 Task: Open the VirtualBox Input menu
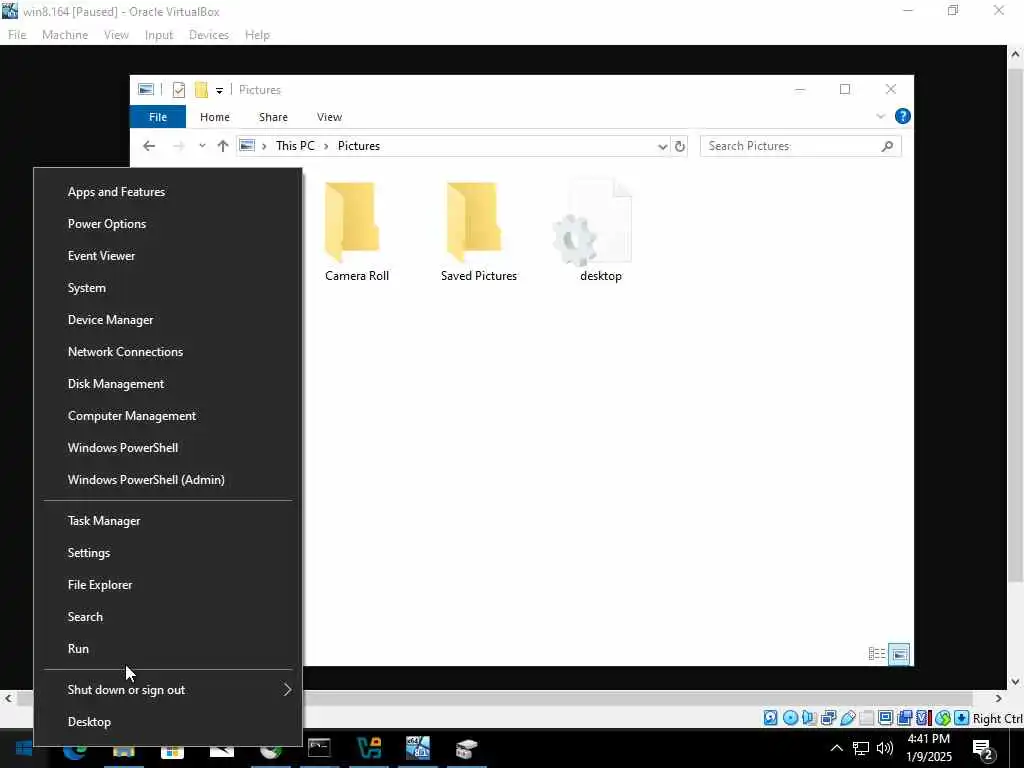click(159, 35)
